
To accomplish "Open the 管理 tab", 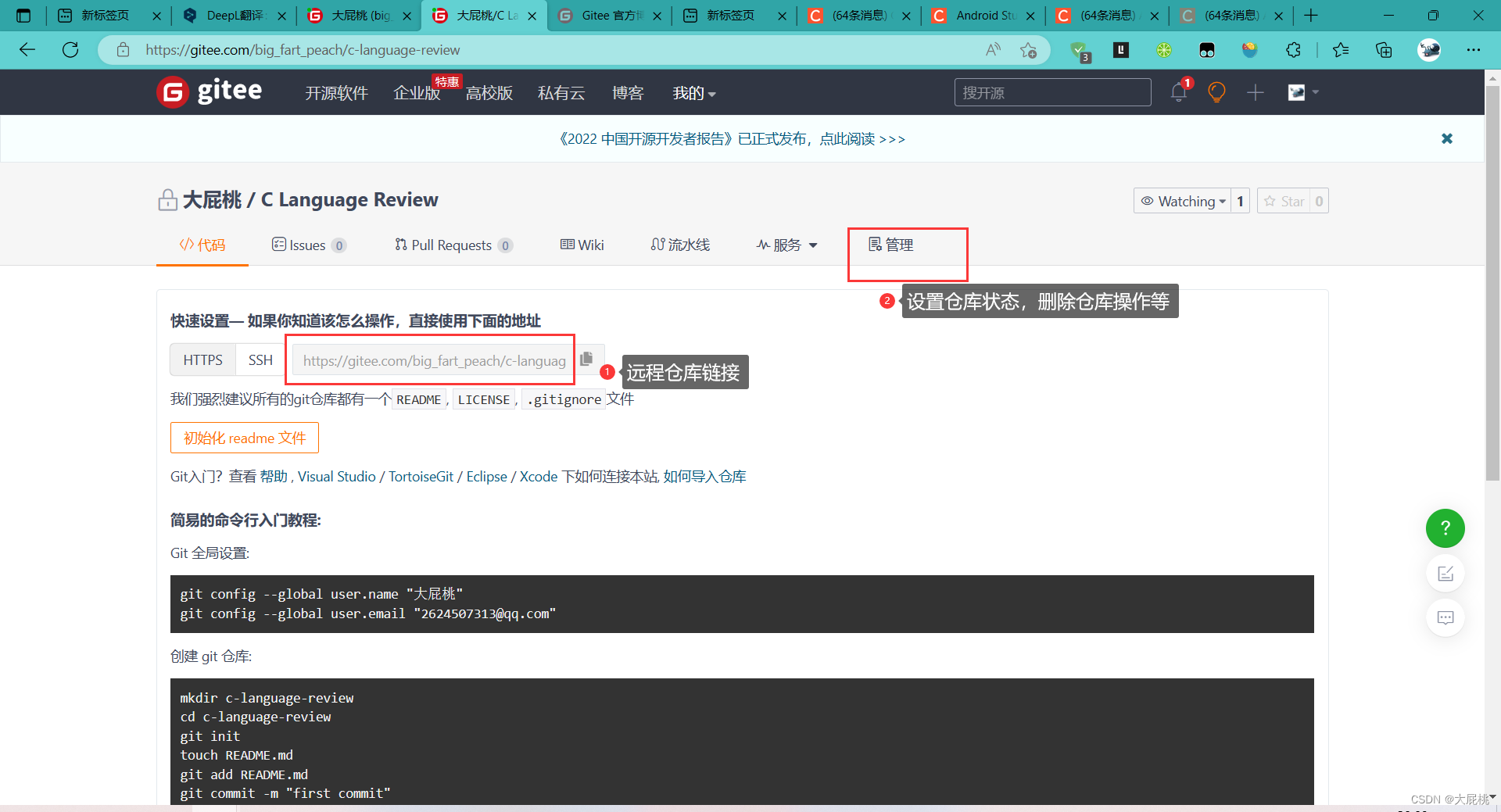I will [x=891, y=245].
